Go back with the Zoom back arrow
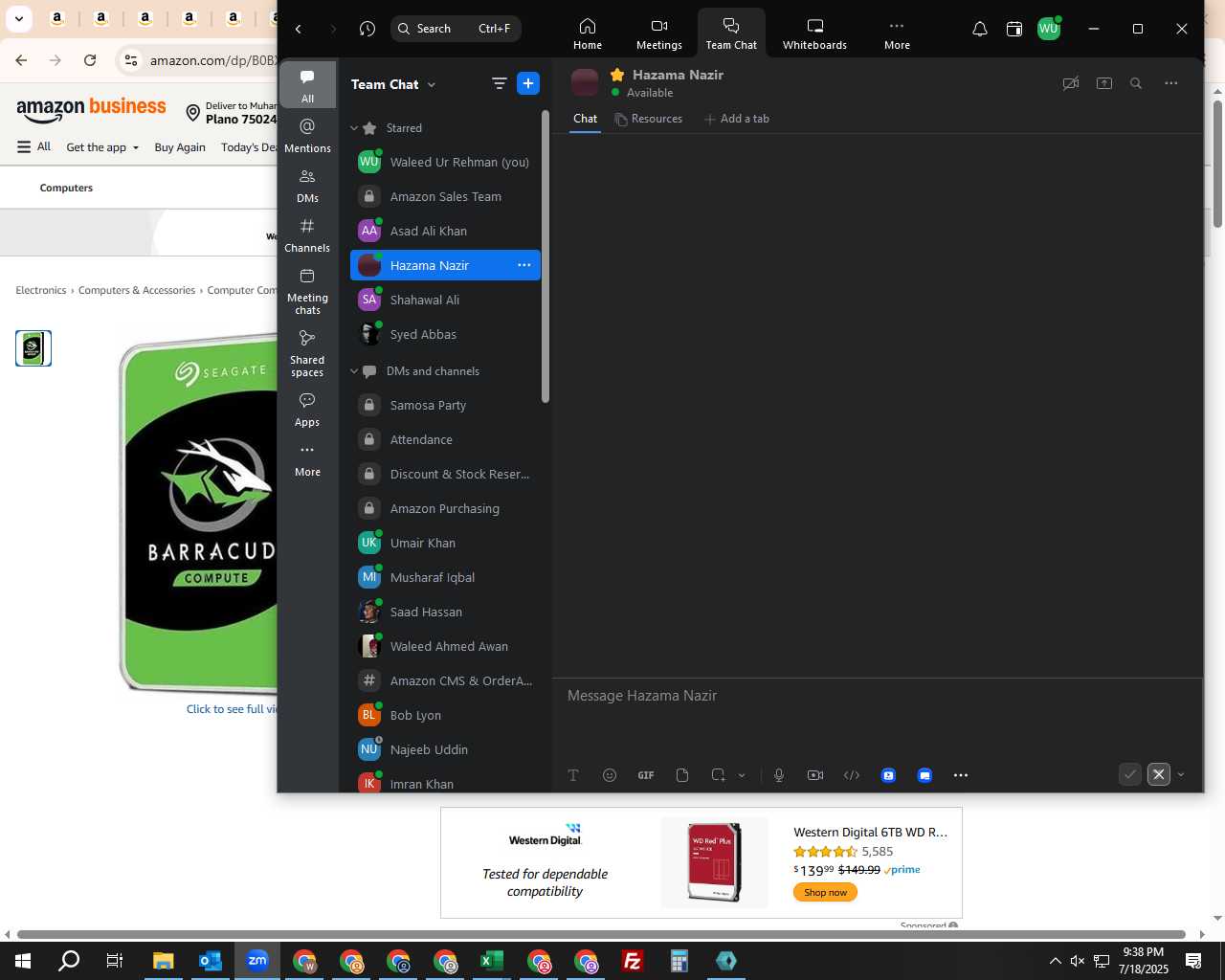The image size is (1225, 980). tap(299, 29)
